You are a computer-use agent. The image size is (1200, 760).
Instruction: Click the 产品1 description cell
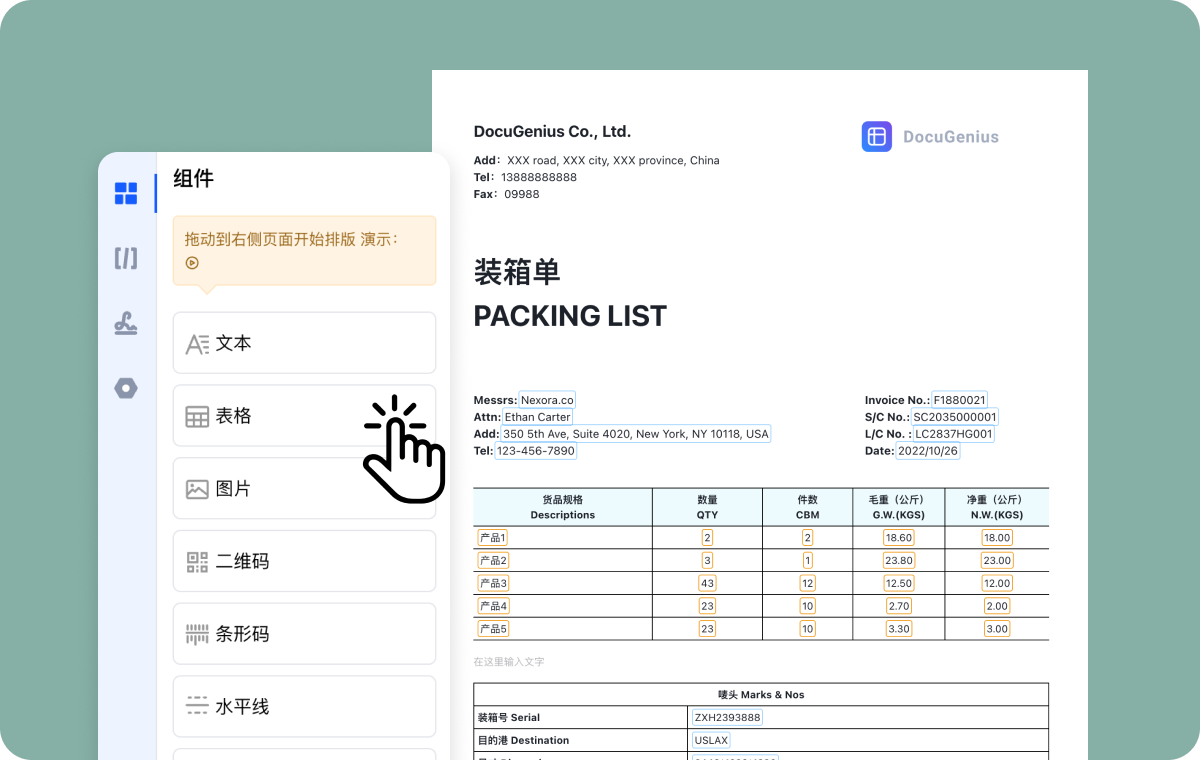click(x=493, y=537)
